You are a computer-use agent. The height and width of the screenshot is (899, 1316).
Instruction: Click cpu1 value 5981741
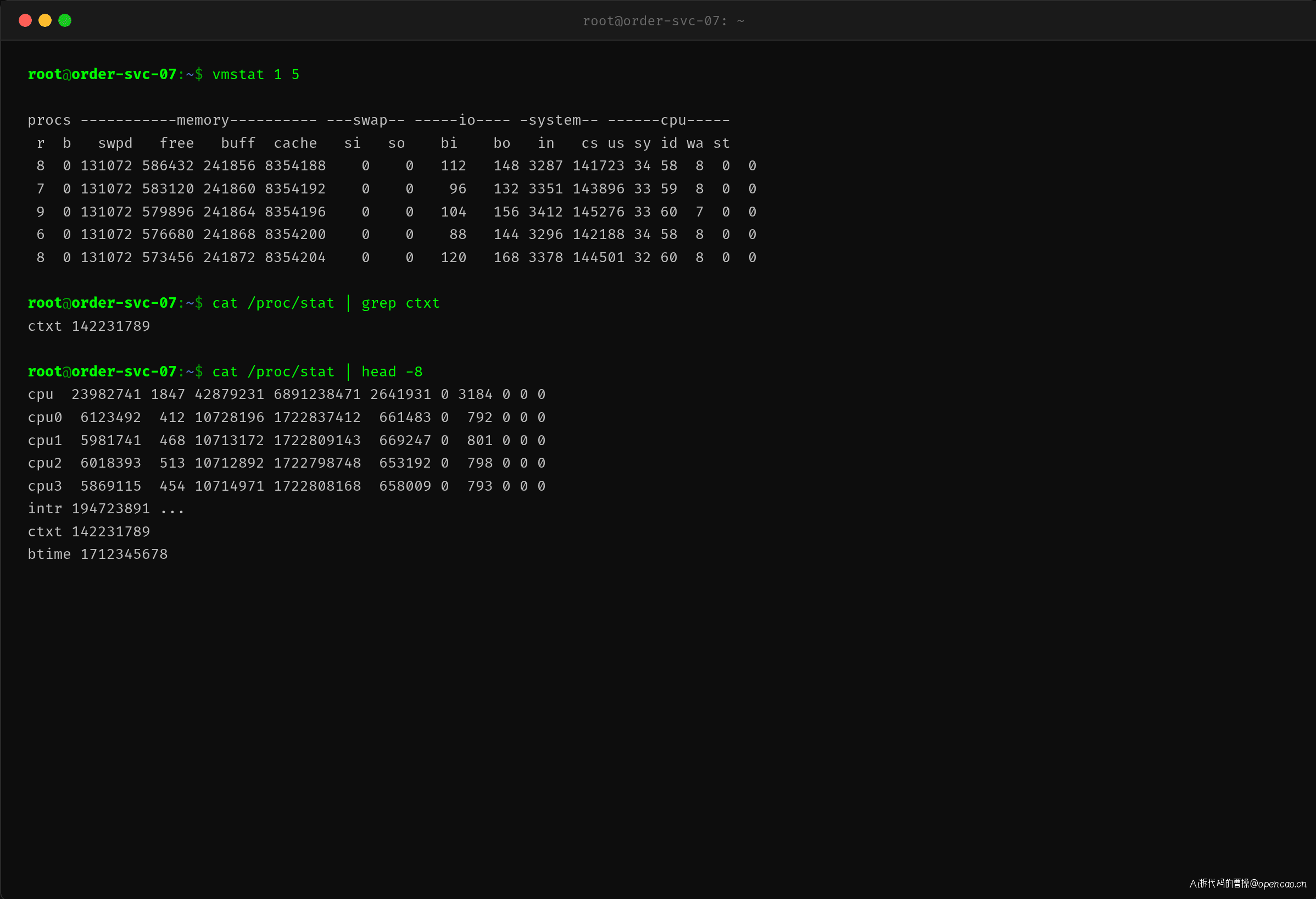(111, 441)
